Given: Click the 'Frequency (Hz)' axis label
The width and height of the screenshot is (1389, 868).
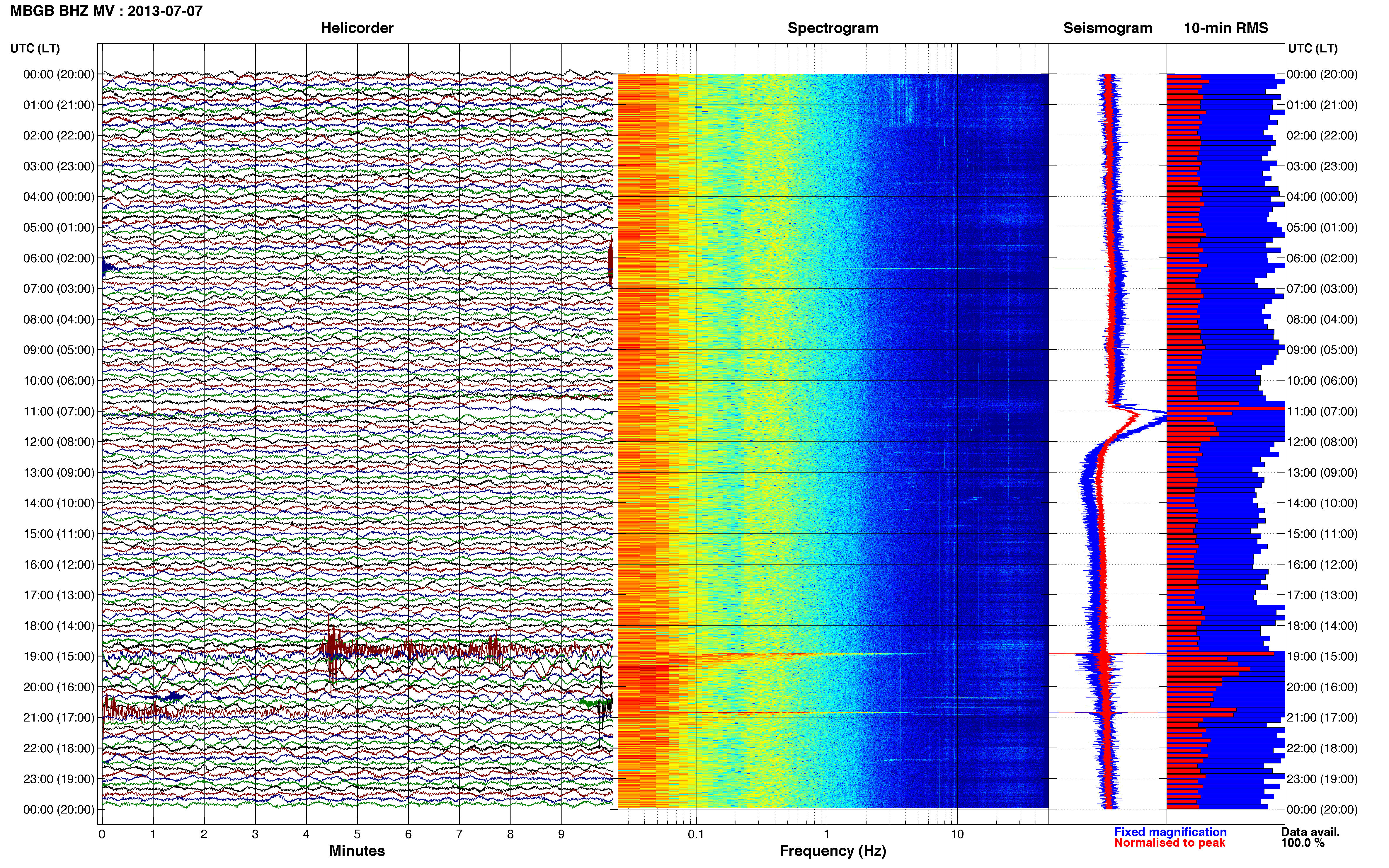Looking at the screenshot, I should [833, 851].
